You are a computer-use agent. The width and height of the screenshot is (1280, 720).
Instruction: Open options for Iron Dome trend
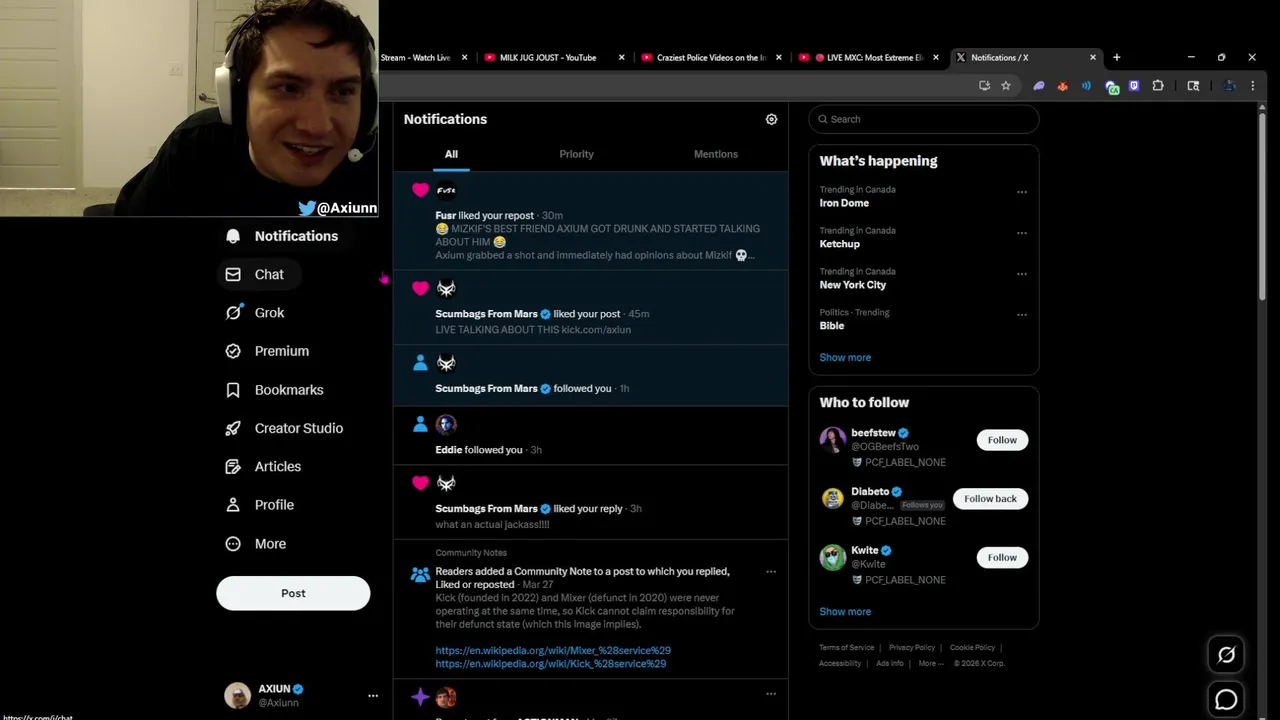tap(1022, 192)
